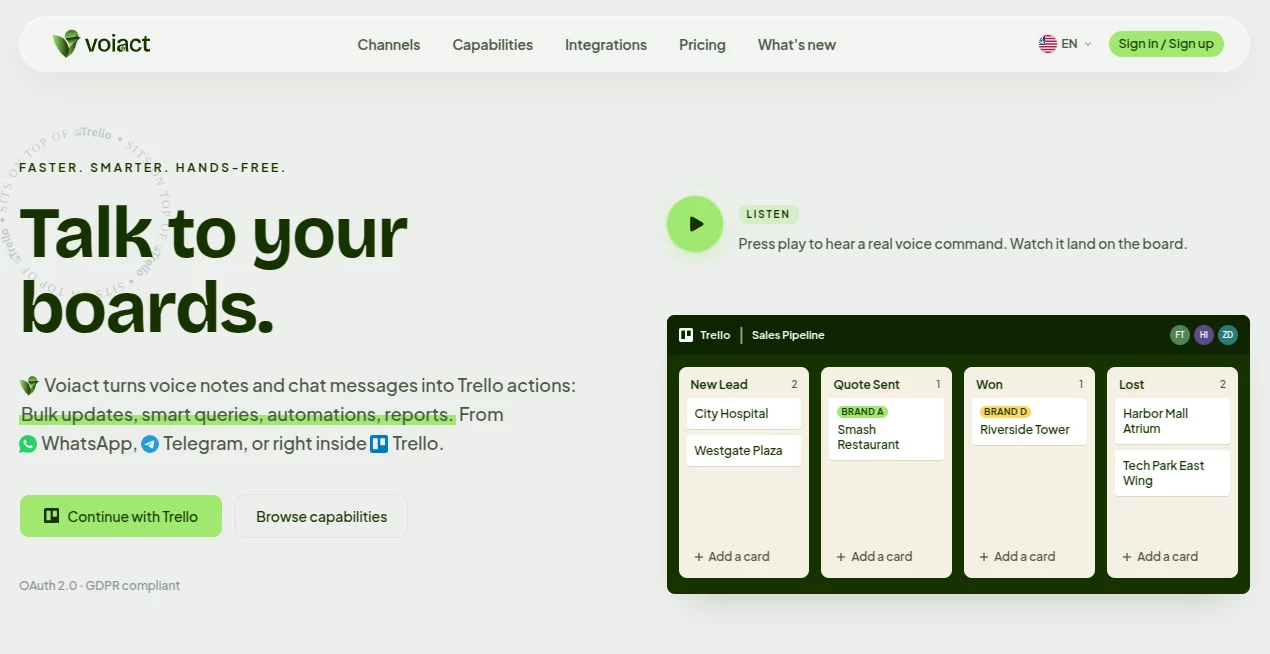Screen dimensions: 1270x654
Task: Open the What's new page
Action: (x=797, y=45)
